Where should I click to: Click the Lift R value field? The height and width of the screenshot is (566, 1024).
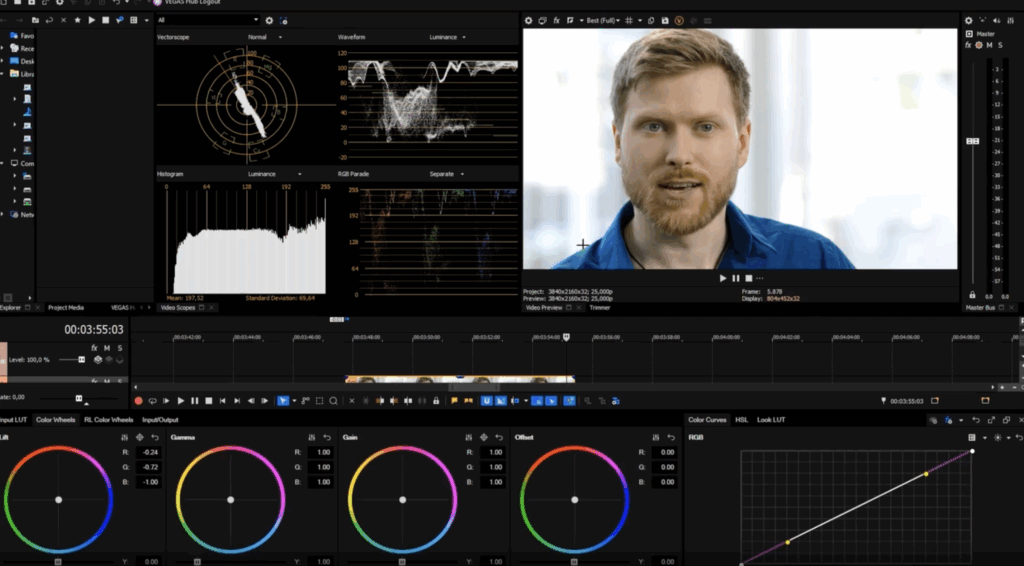click(150, 452)
